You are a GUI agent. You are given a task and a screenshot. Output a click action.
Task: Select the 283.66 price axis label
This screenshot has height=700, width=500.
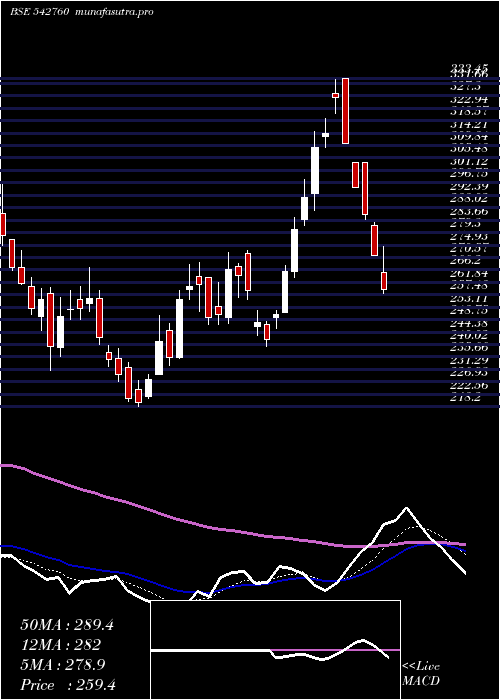pyautogui.click(x=469, y=211)
